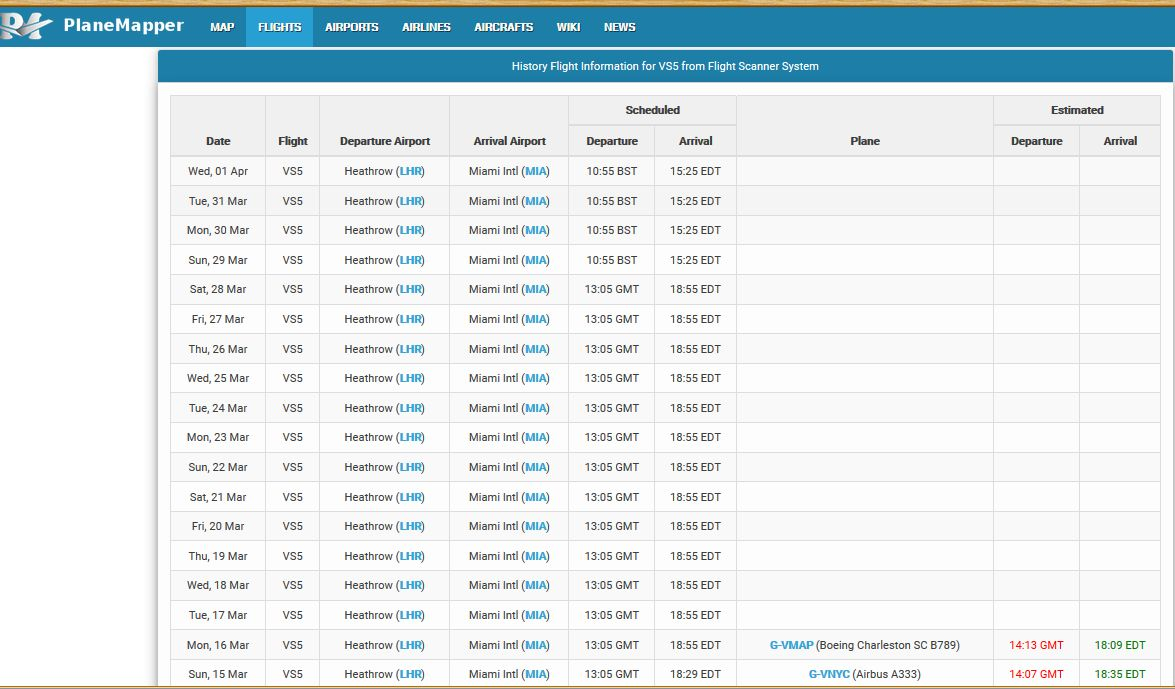
Task: Select estimated departure 14:13 GMT
Action: click(1036, 645)
